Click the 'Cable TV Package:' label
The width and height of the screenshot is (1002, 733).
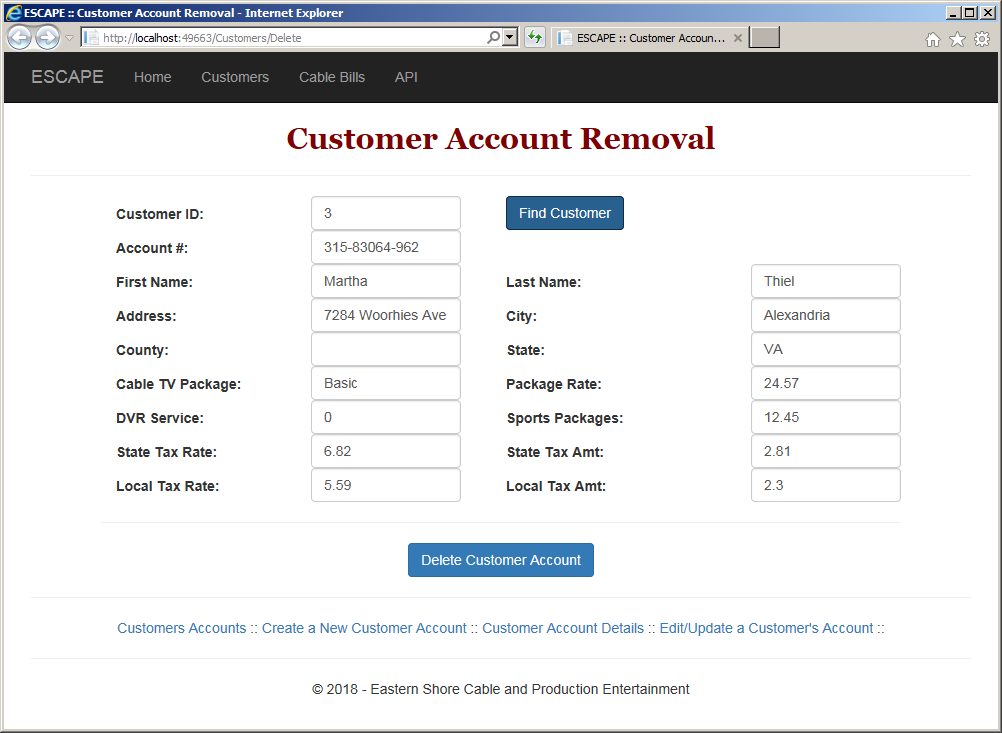178,384
